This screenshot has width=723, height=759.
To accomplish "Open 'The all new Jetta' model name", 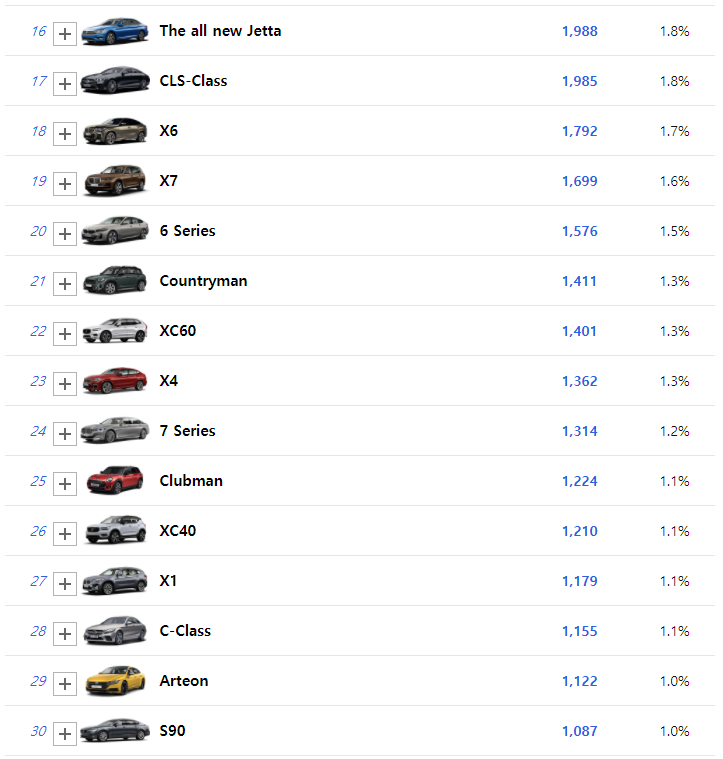I will click(x=220, y=31).
